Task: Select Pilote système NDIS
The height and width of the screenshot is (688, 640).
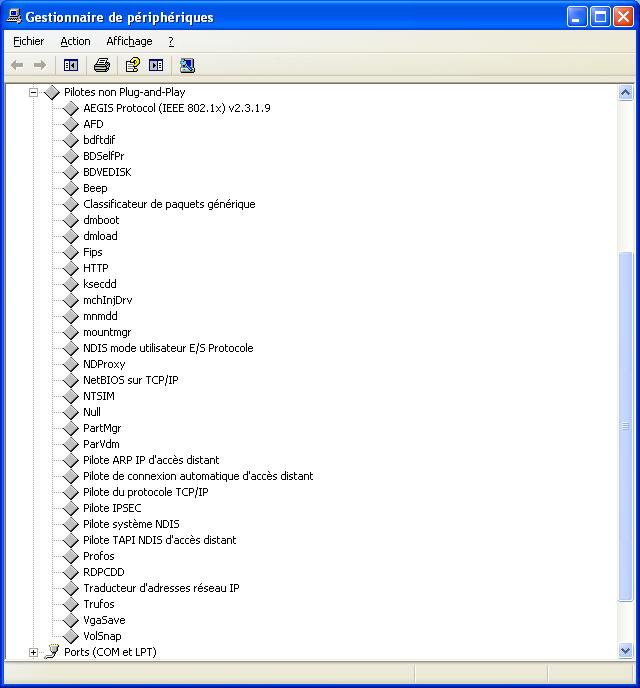Action: (x=131, y=524)
